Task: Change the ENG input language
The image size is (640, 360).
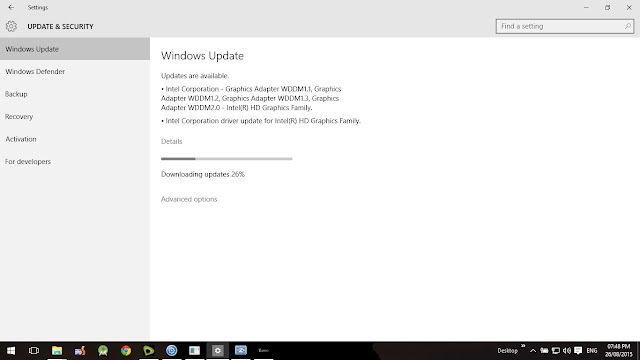Action: coord(592,351)
